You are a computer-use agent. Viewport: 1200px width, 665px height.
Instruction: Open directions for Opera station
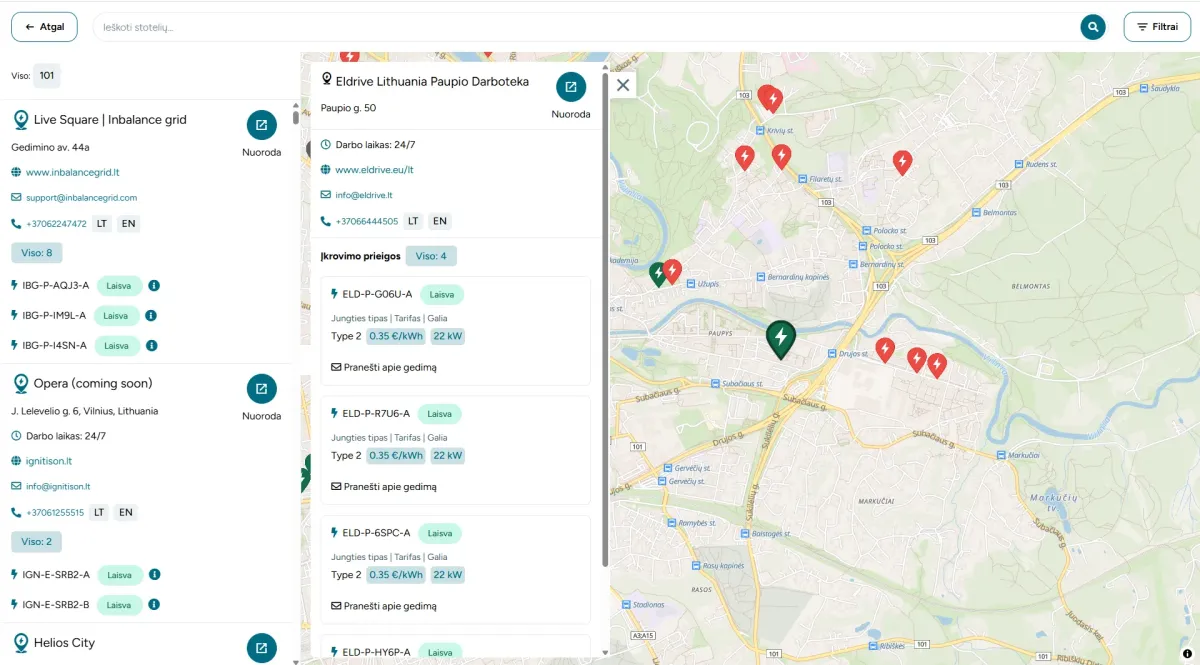pos(261,389)
